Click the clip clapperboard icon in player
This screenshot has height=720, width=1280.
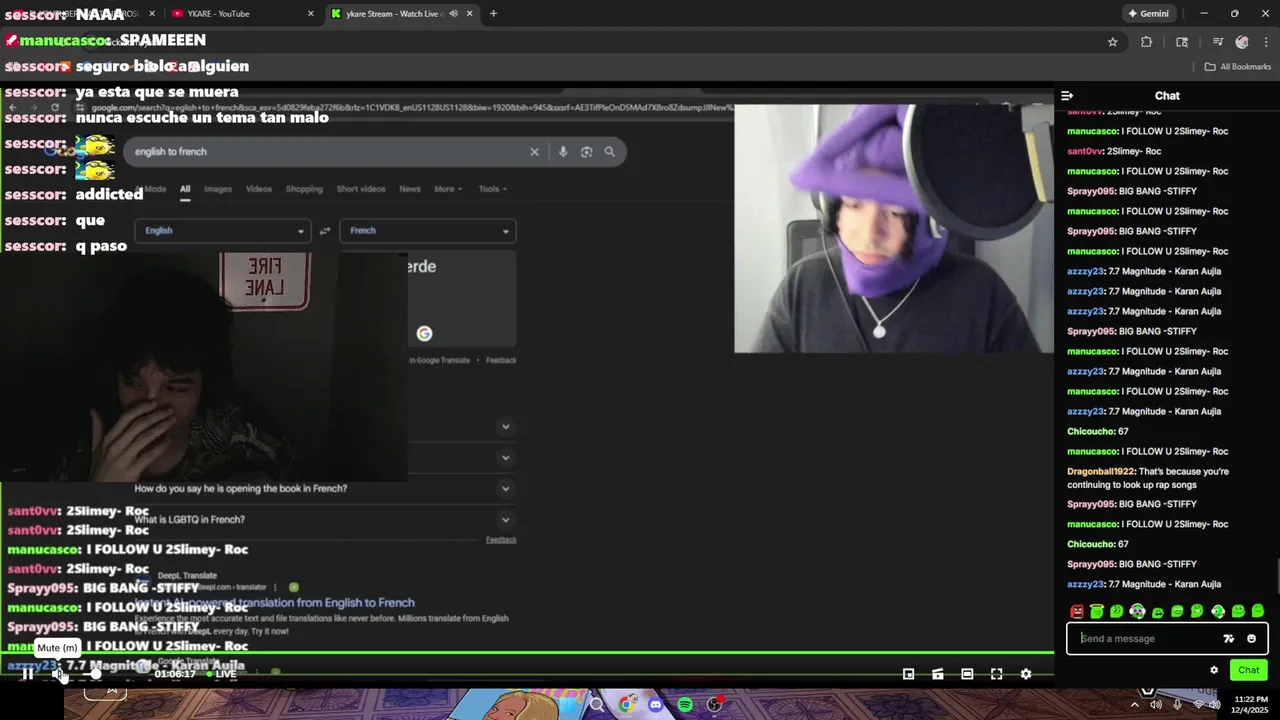(938, 674)
